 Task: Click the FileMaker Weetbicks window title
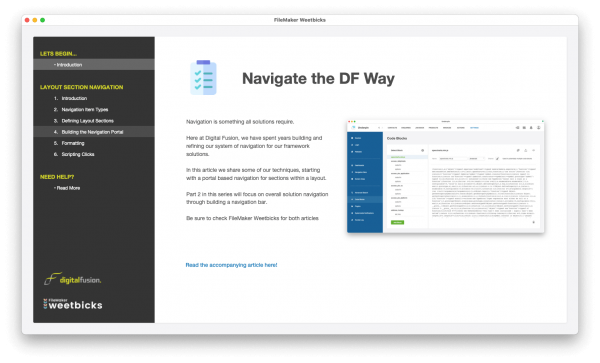(x=300, y=20)
